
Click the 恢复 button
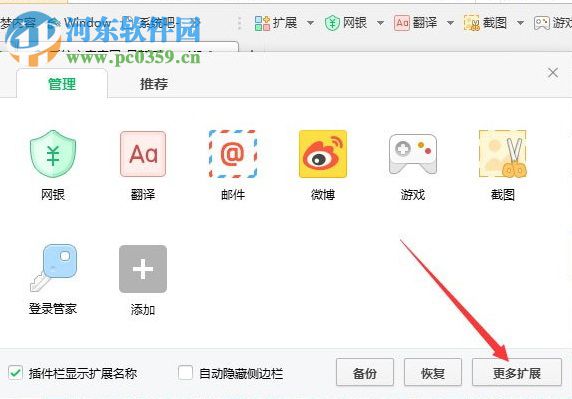[x=433, y=372]
